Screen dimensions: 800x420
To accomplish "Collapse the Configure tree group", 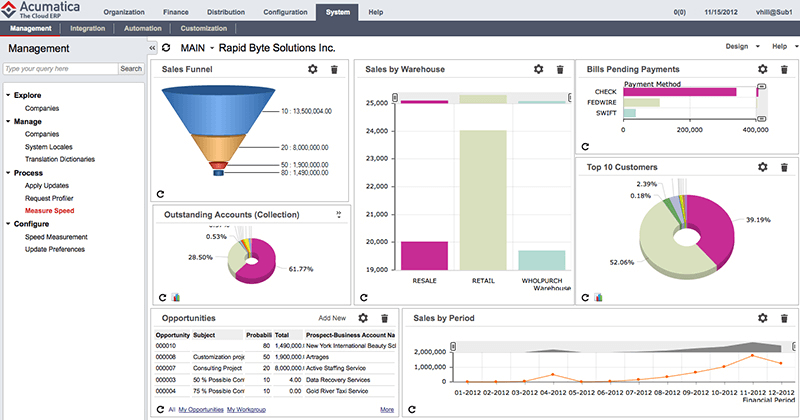I will point(8,224).
